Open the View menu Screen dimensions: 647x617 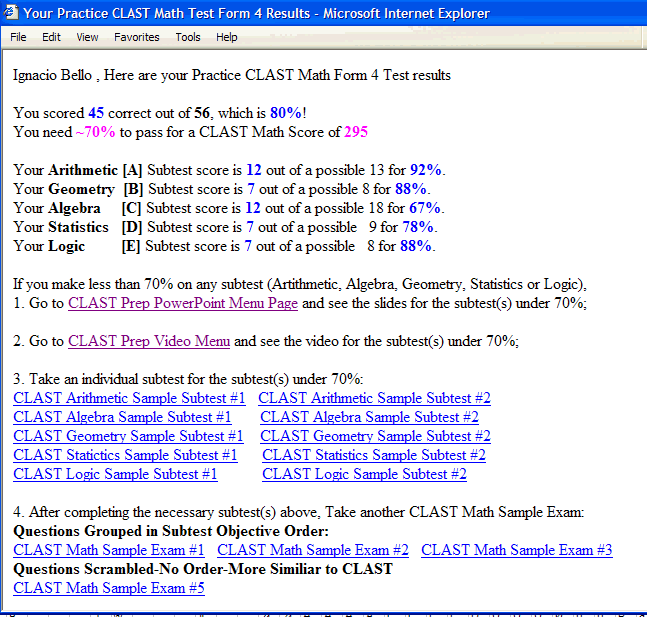[87, 37]
